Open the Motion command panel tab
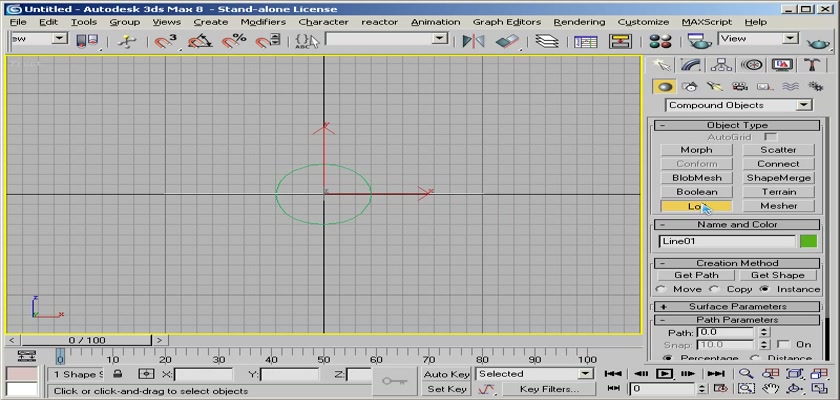 [752, 65]
